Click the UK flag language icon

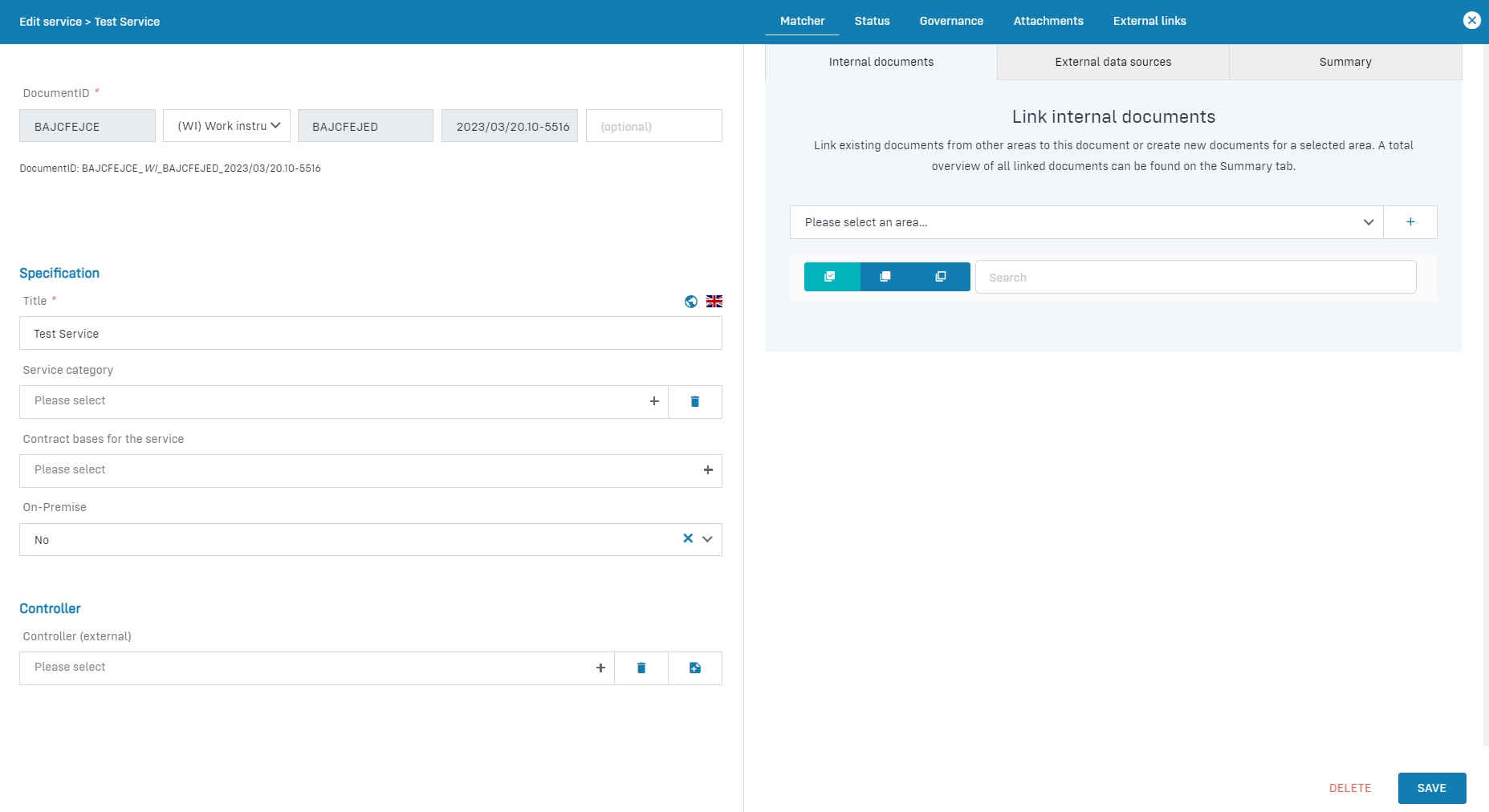(x=714, y=302)
